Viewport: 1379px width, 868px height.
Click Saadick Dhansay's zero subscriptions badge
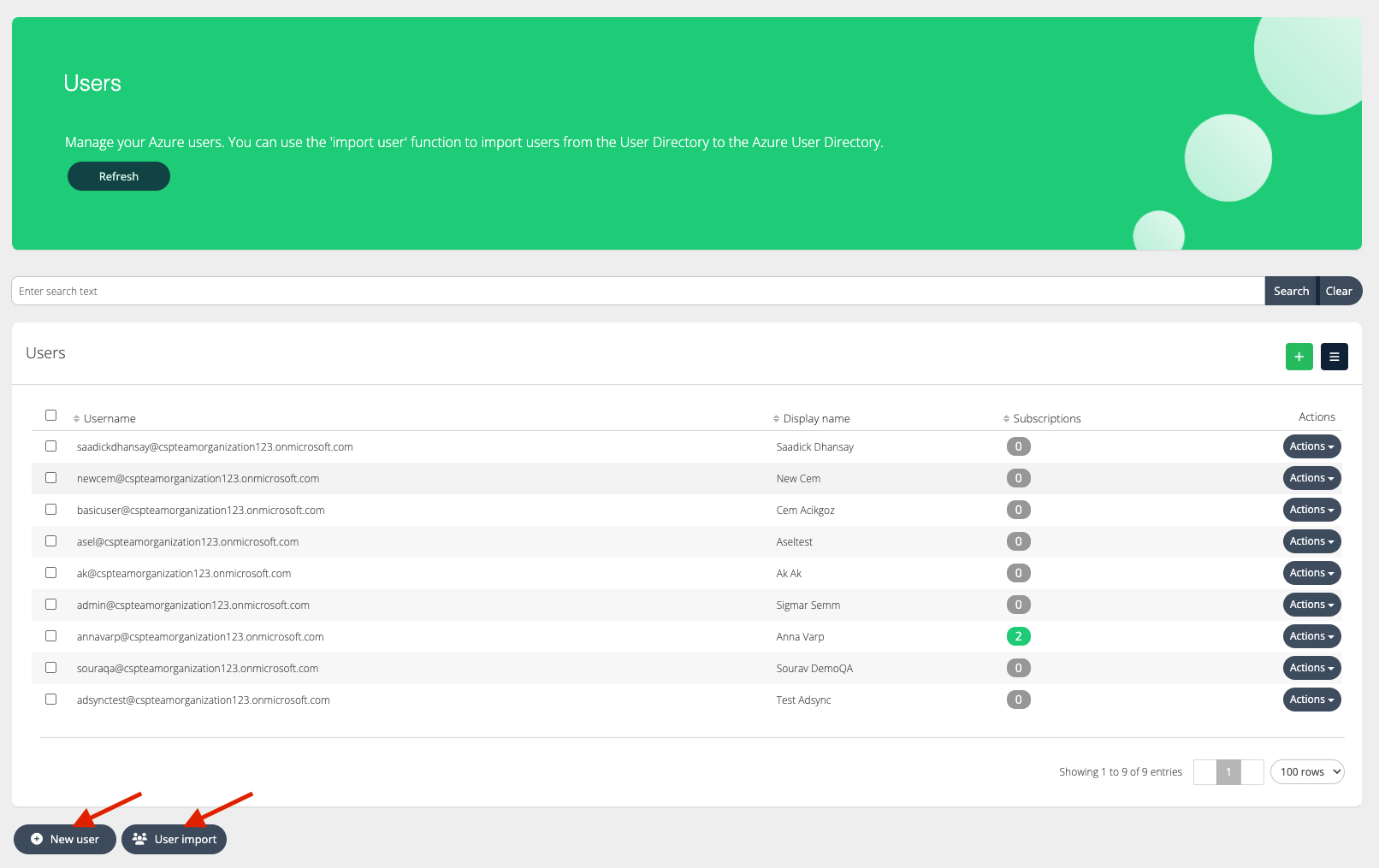tap(1018, 446)
